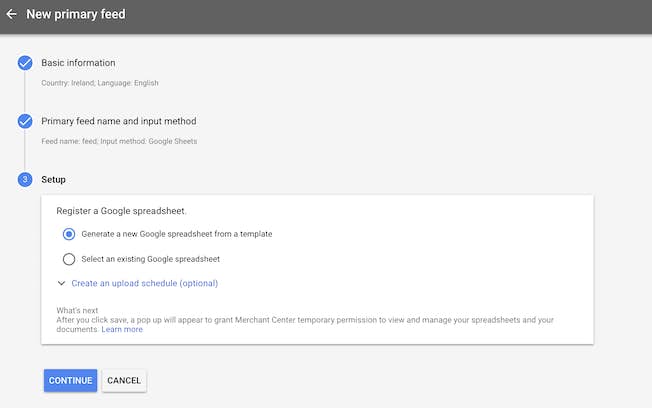Click the Primary feed name step checkmark

coord(25,121)
